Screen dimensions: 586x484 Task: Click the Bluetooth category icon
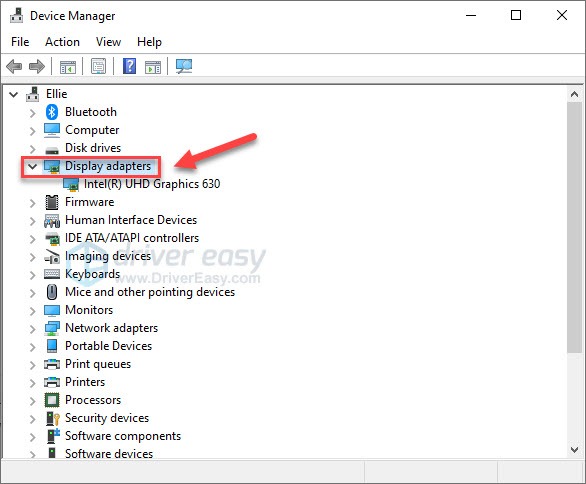pyautogui.click(x=52, y=112)
